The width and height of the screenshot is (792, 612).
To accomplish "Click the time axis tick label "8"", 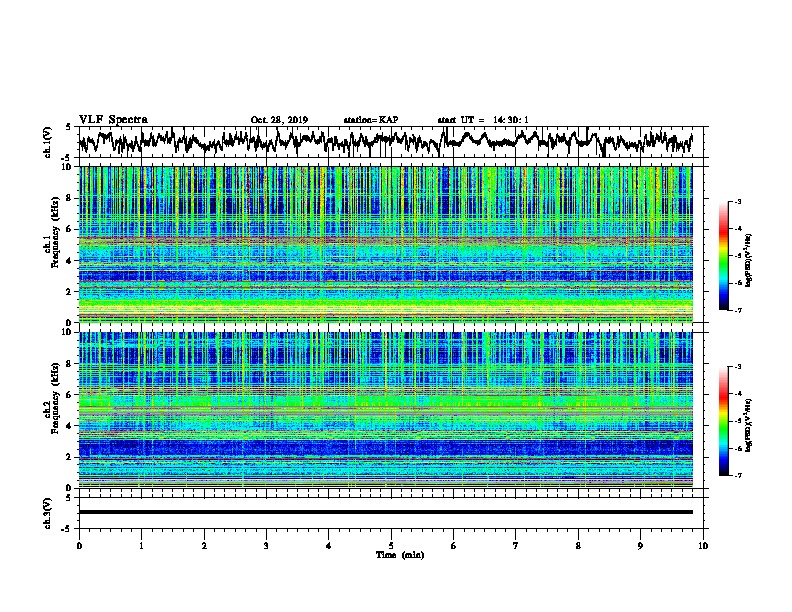I will click(578, 546).
